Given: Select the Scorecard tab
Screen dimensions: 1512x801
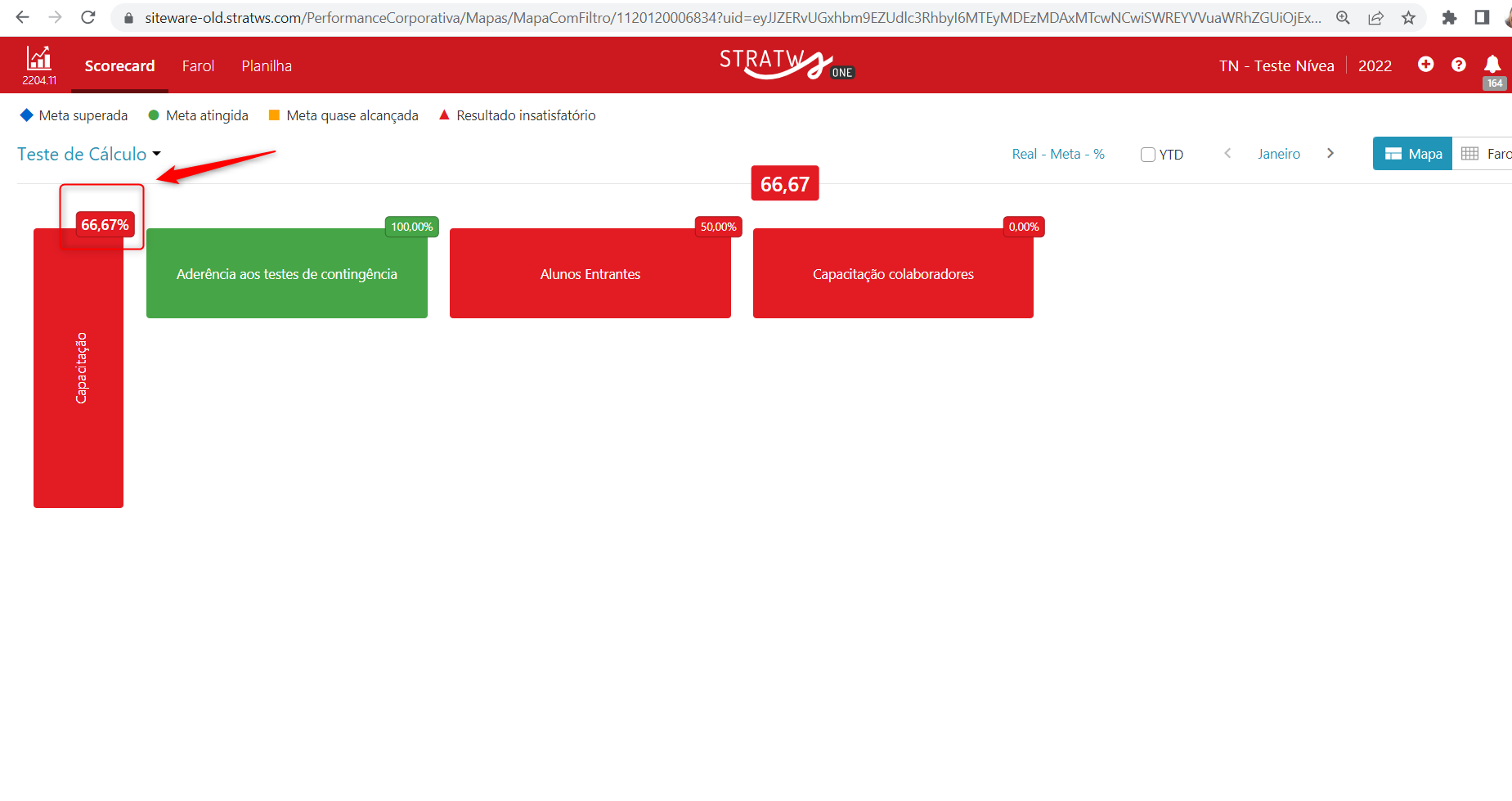Looking at the screenshot, I should (119, 65).
